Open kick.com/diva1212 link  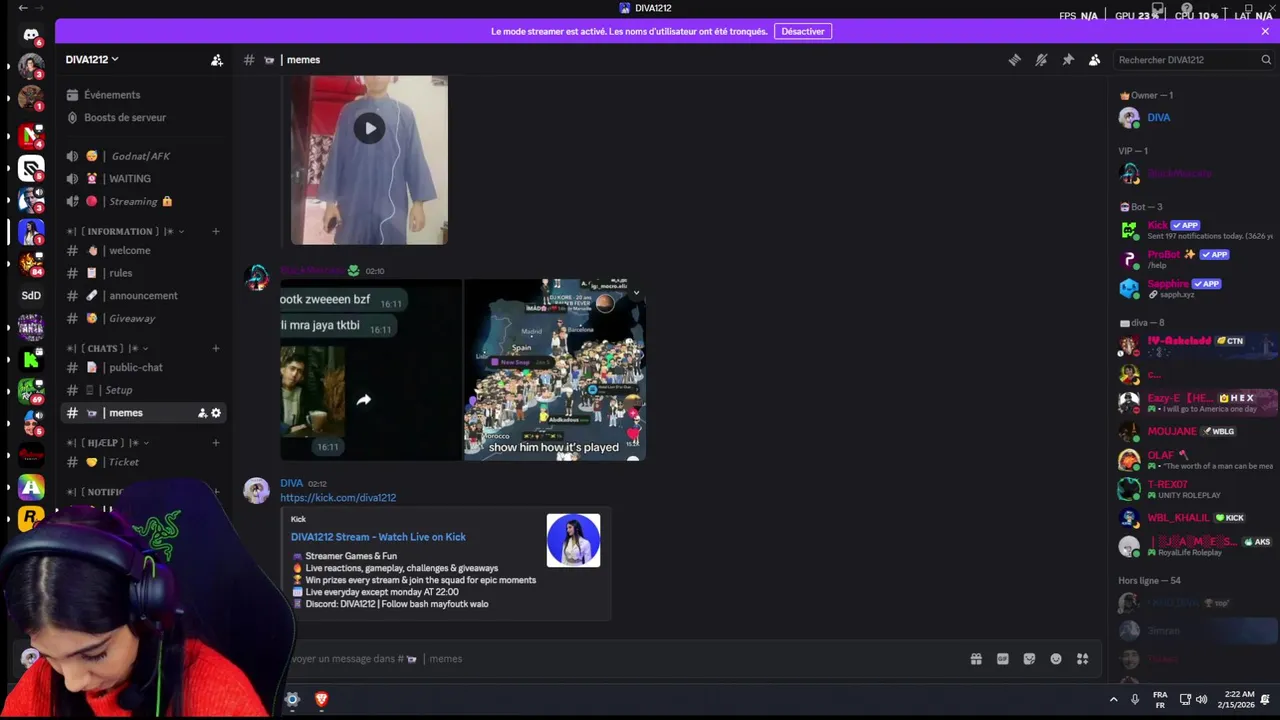coord(338,498)
